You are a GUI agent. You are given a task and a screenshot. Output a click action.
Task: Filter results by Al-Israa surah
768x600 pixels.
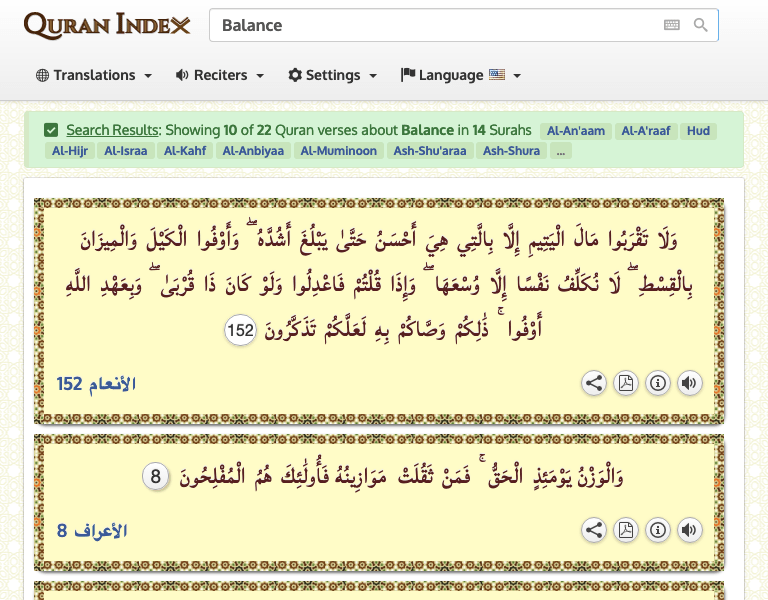click(125, 151)
